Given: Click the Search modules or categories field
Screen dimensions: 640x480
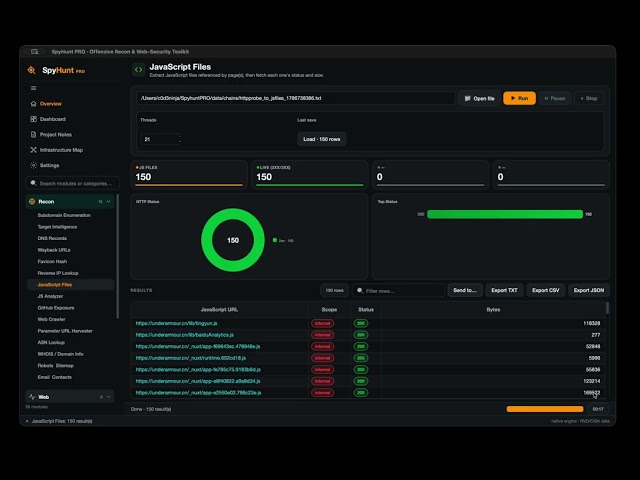Looking at the screenshot, I should [x=73, y=183].
